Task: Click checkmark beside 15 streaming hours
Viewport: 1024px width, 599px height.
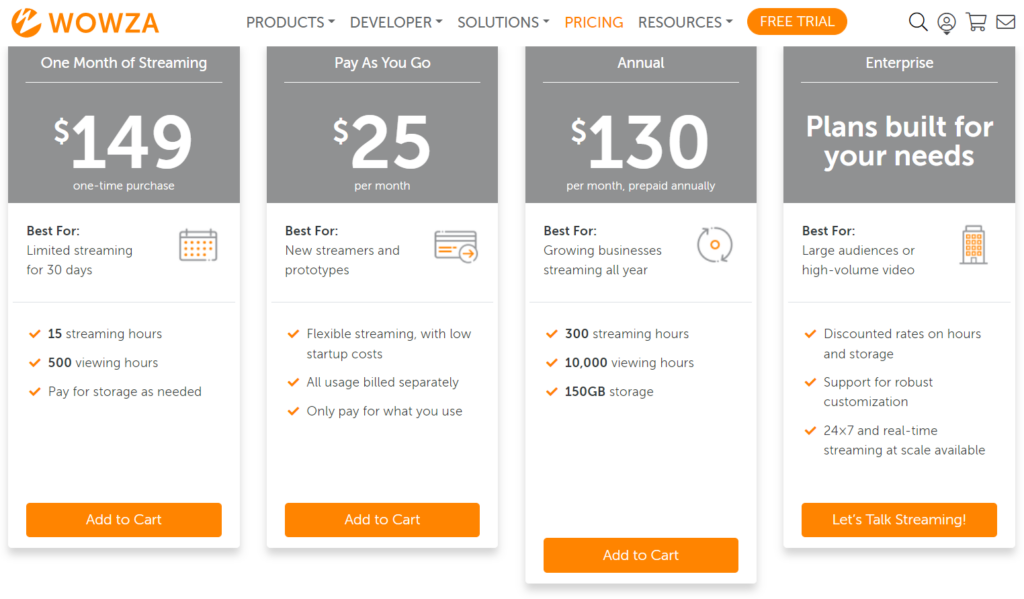Action: click(35, 334)
